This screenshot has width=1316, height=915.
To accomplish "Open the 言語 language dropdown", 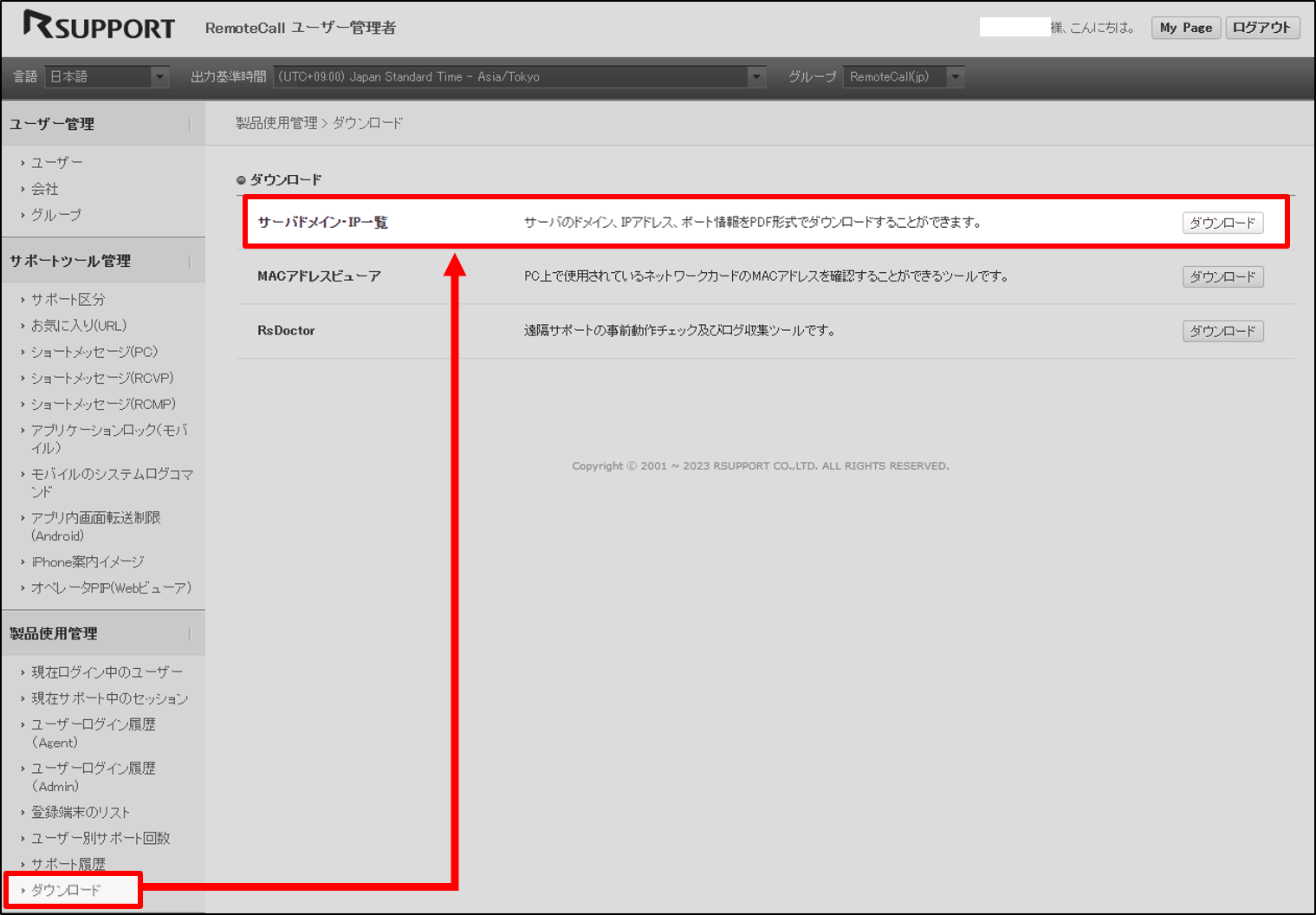I will click(107, 76).
